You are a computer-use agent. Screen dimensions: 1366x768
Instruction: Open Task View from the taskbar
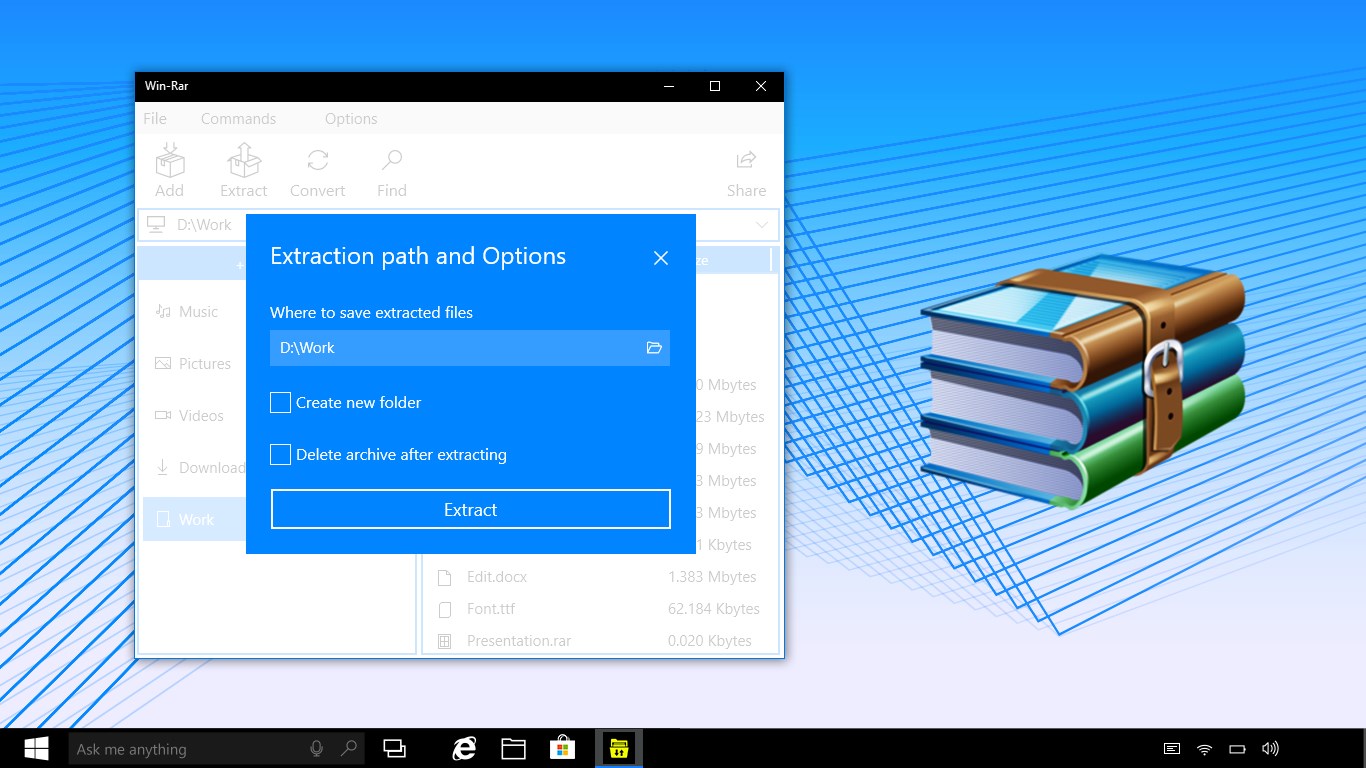point(395,748)
